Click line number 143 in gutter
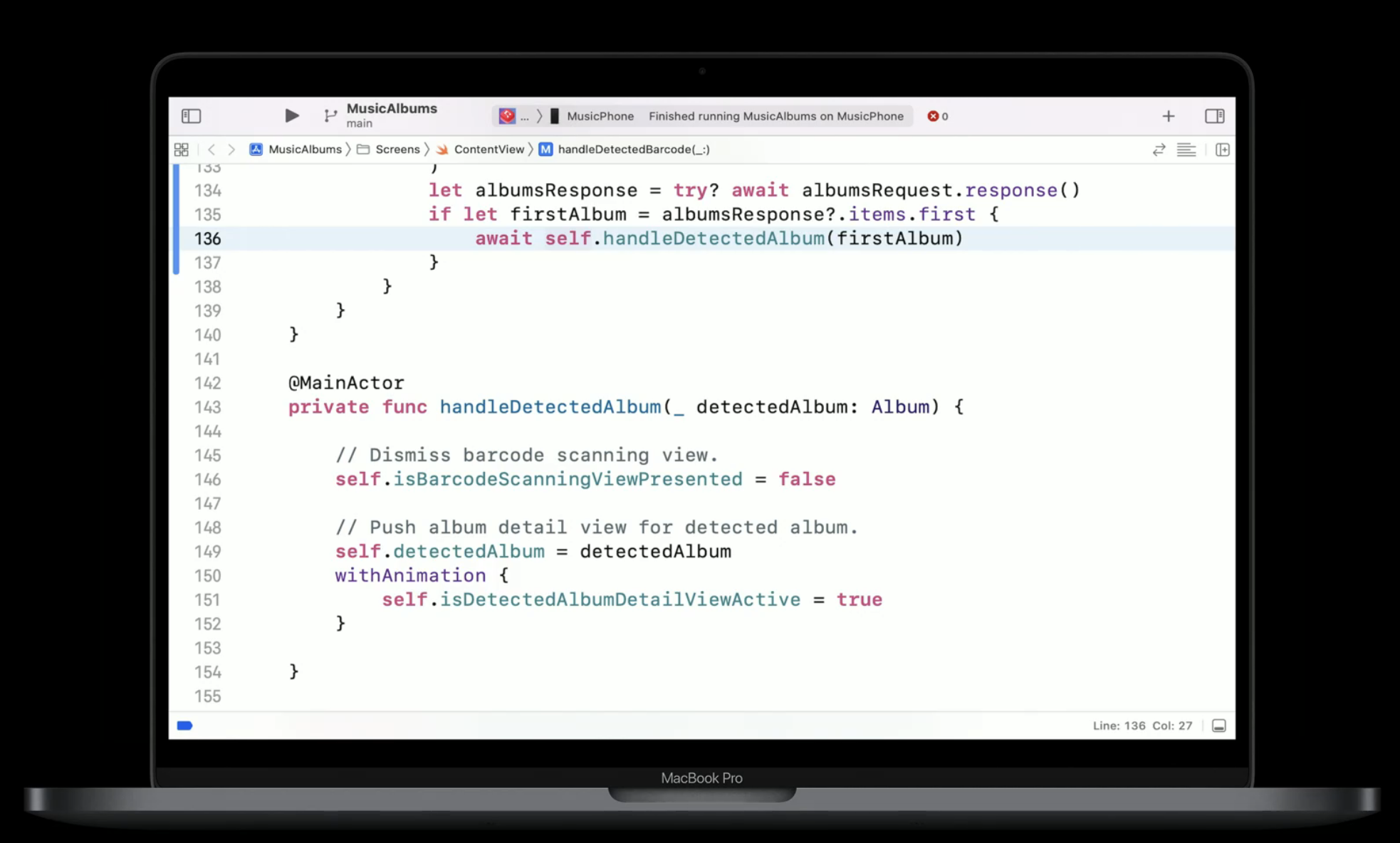The height and width of the screenshot is (843, 1400). click(208, 407)
